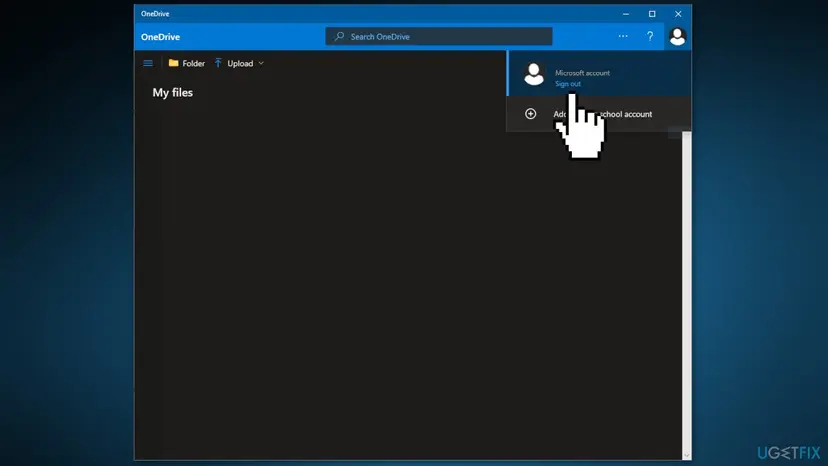Select the Microsoft account avatar in flyout

(x=534, y=74)
